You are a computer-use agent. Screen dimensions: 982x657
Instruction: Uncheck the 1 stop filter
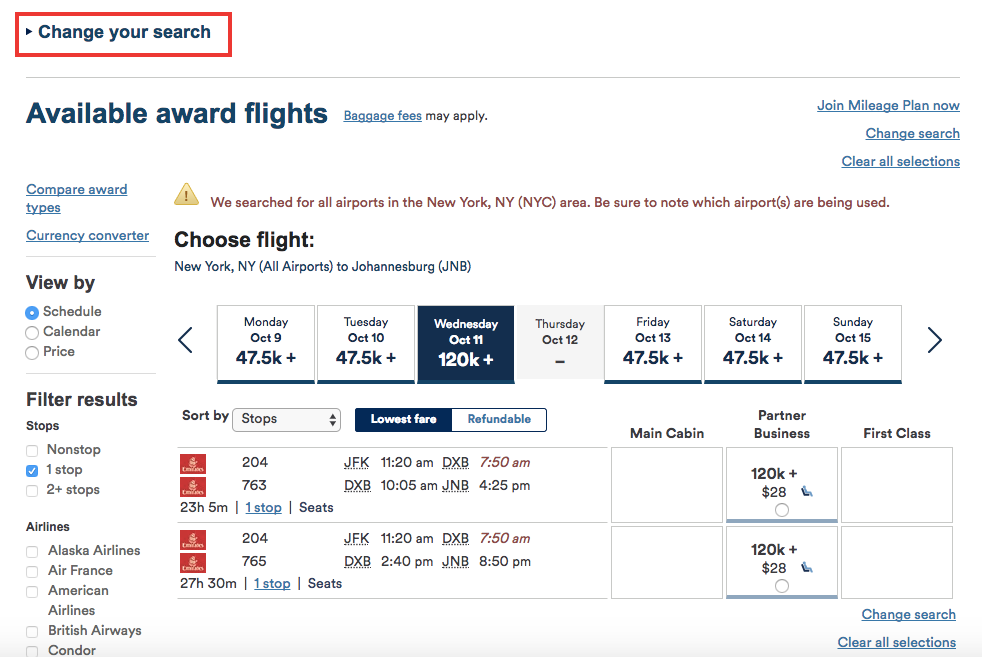[x=33, y=471]
